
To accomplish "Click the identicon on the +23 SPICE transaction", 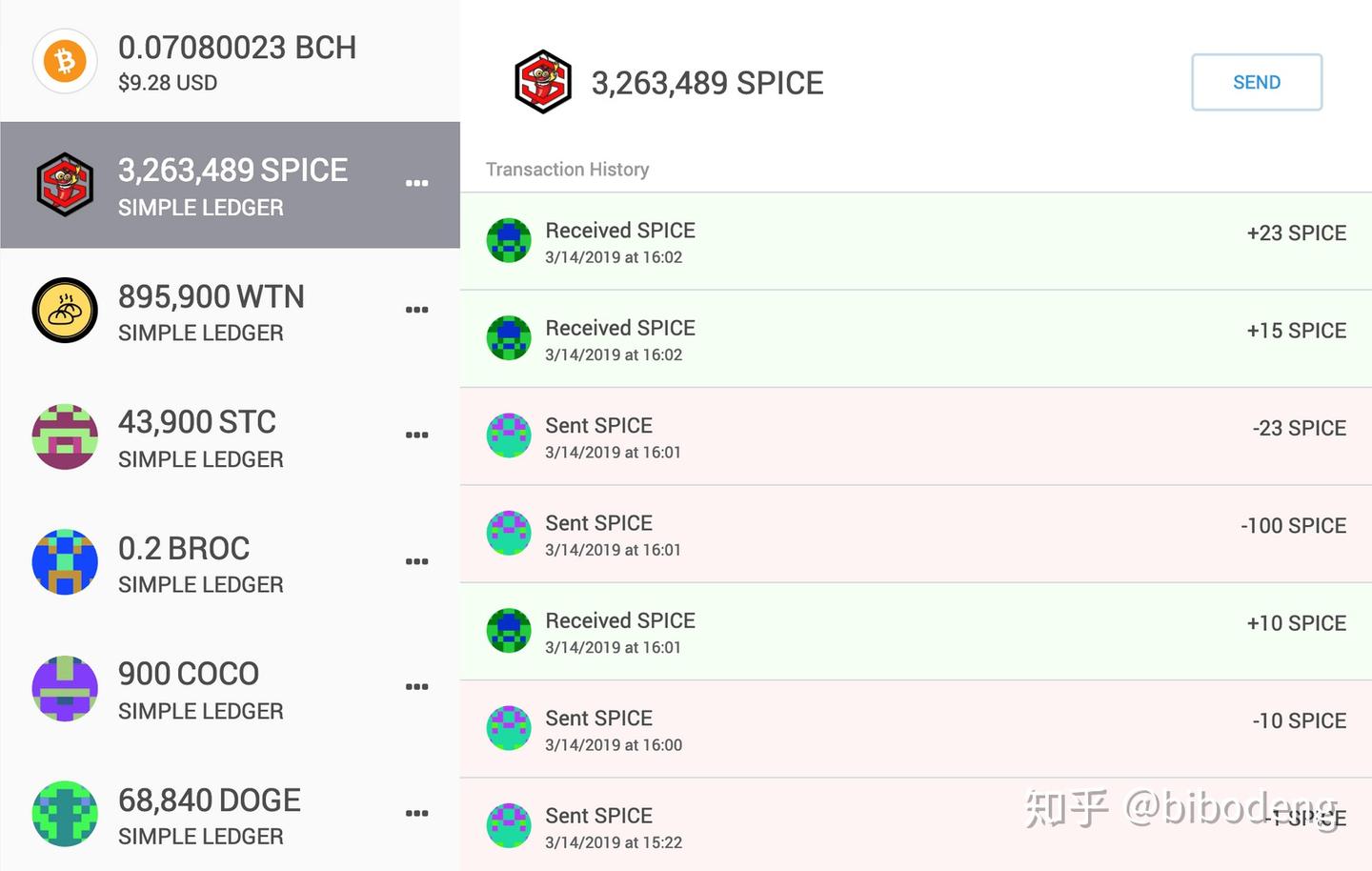I will pyautogui.click(x=508, y=240).
